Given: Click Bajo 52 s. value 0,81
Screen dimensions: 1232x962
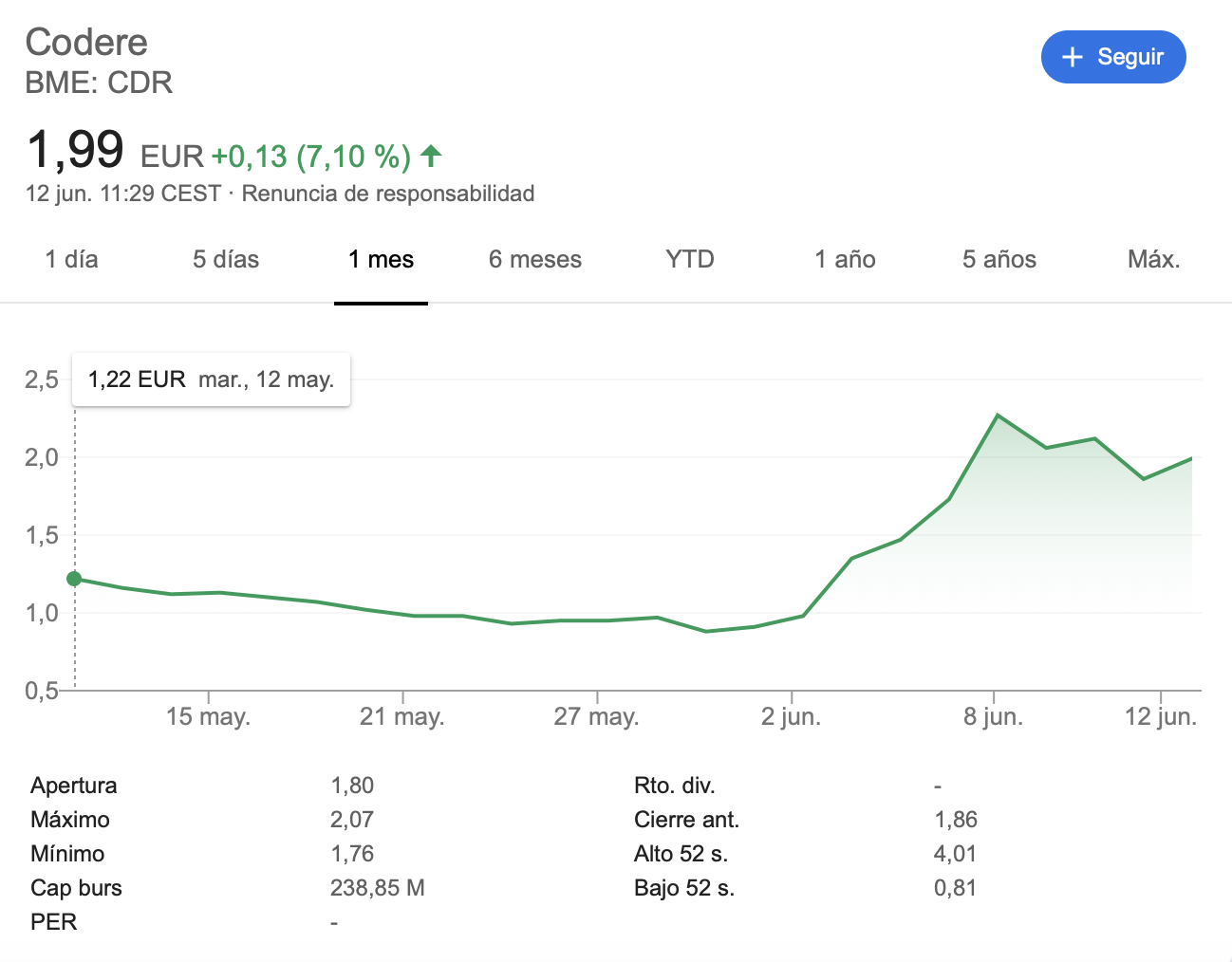Looking at the screenshot, I should pyautogui.click(x=956, y=888).
